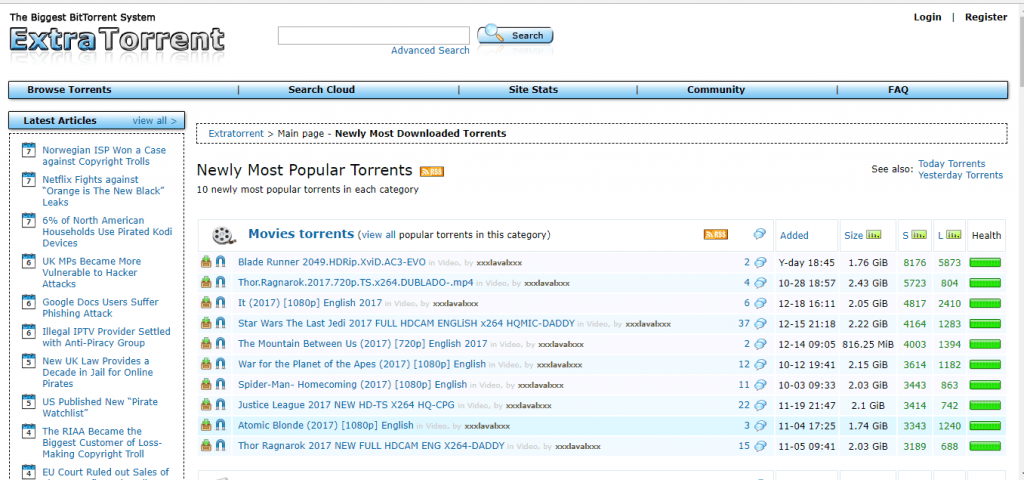The height and width of the screenshot is (480, 1024).
Task: Click the comments bubble icon in Movies header
Action: pyautogui.click(x=760, y=234)
